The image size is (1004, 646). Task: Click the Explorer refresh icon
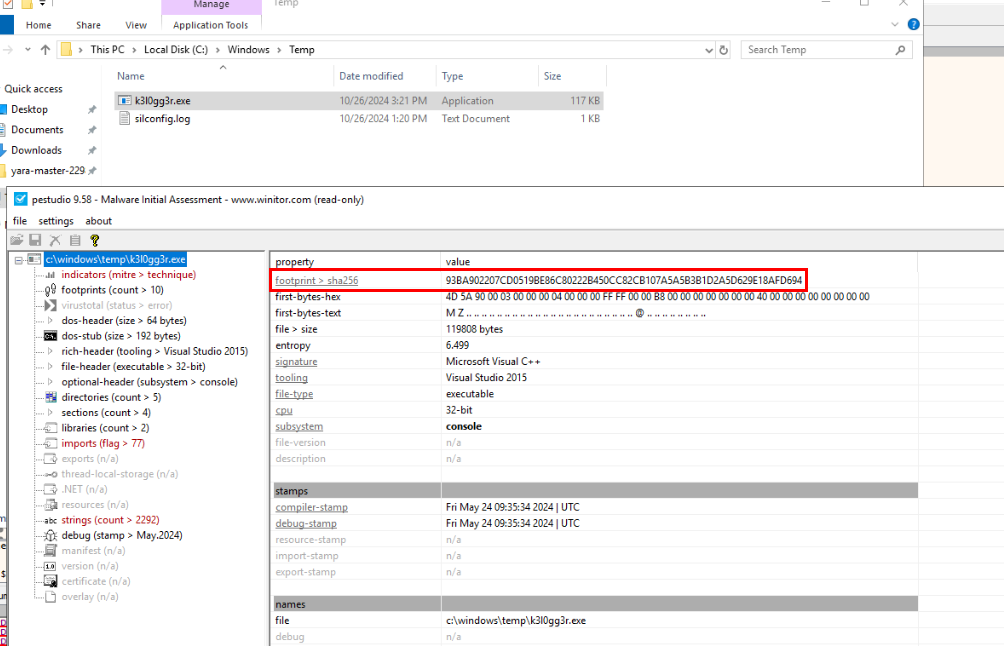(x=724, y=50)
